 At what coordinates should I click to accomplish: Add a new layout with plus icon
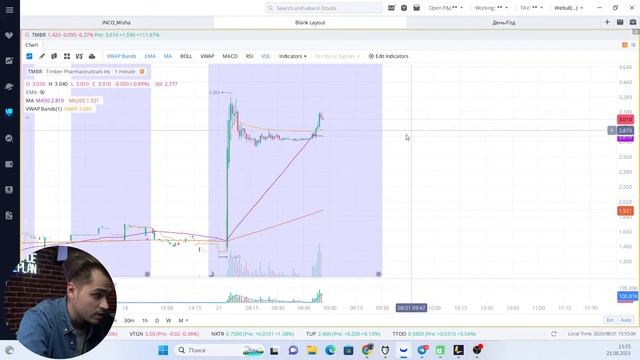pyautogui.click(x=607, y=22)
